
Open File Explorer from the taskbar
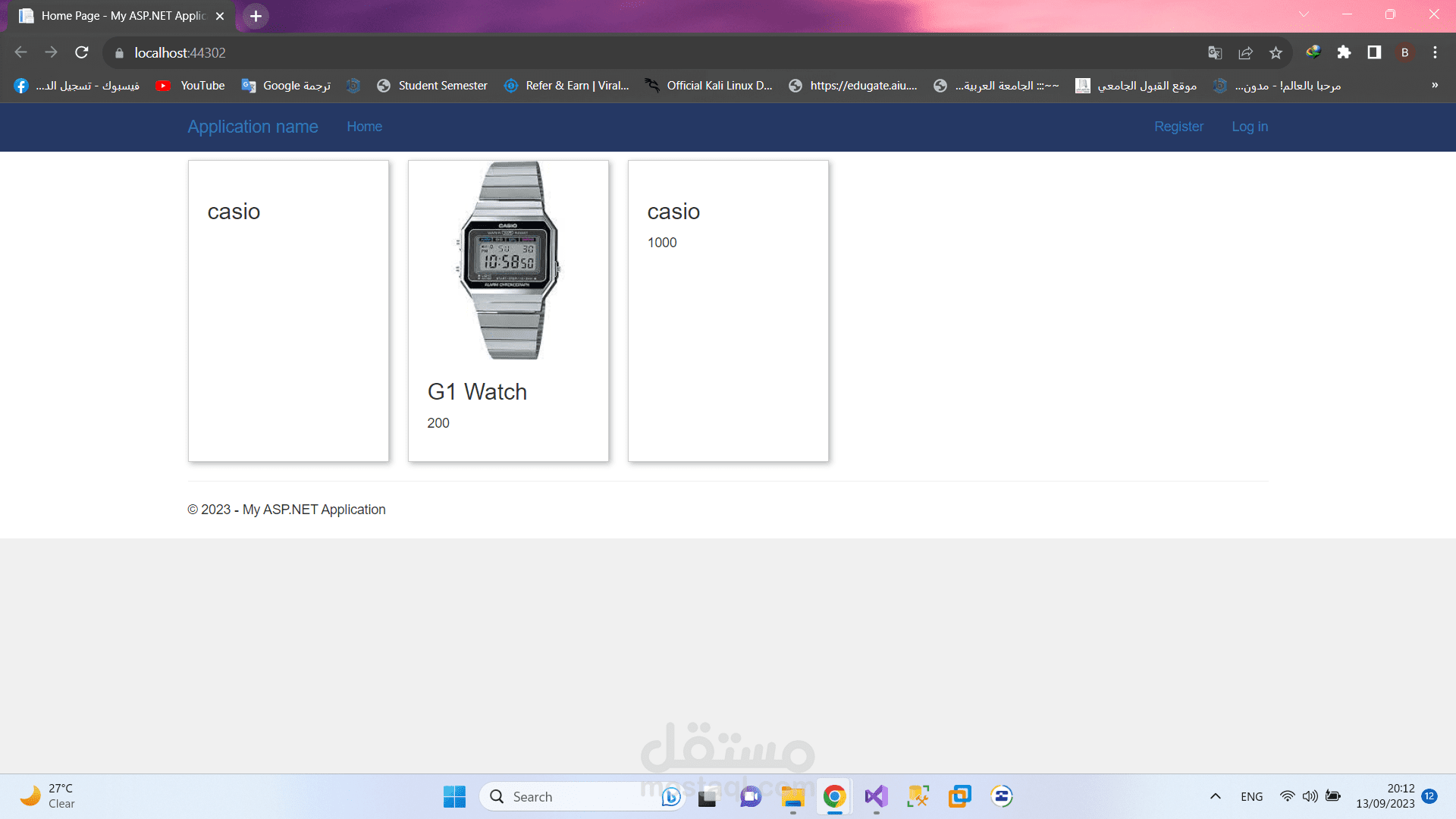(792, 796)
